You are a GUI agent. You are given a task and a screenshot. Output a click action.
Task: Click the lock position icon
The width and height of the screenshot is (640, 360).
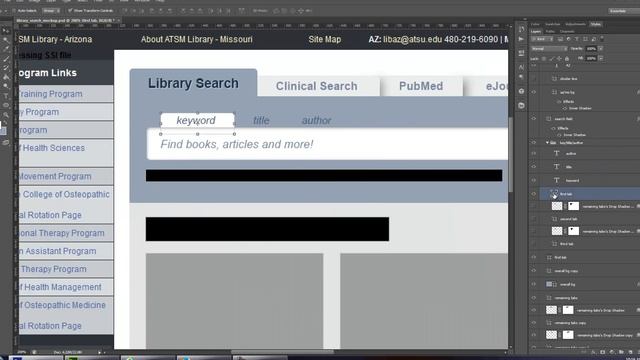(559, 58)
